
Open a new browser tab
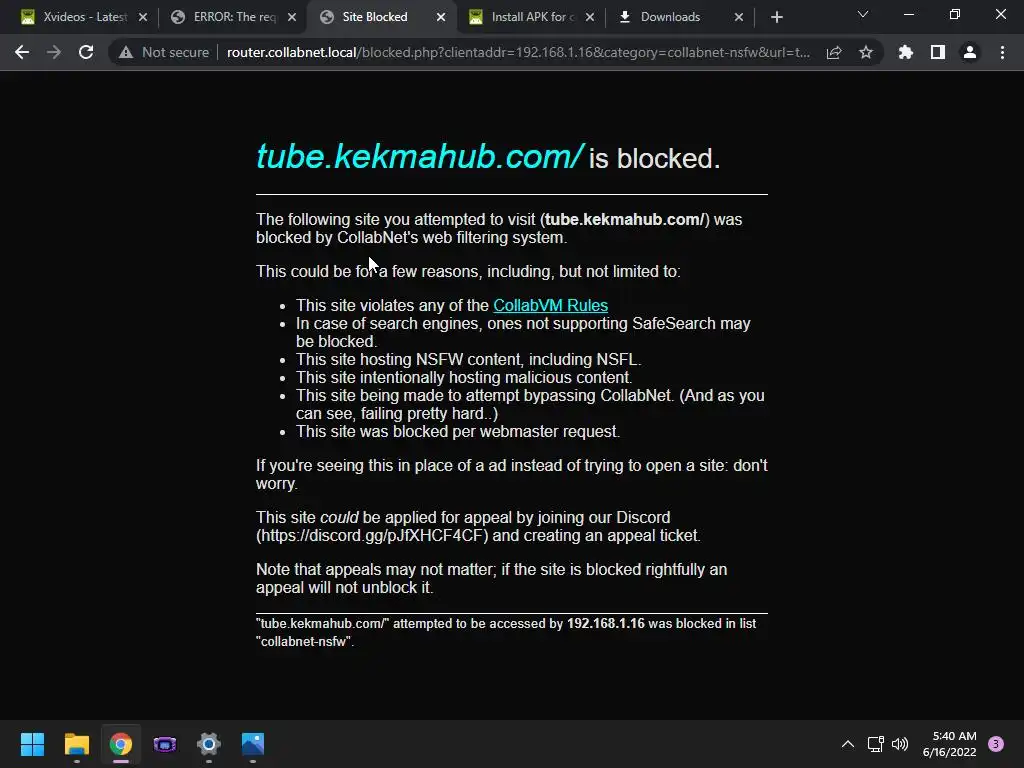point(776,17)
